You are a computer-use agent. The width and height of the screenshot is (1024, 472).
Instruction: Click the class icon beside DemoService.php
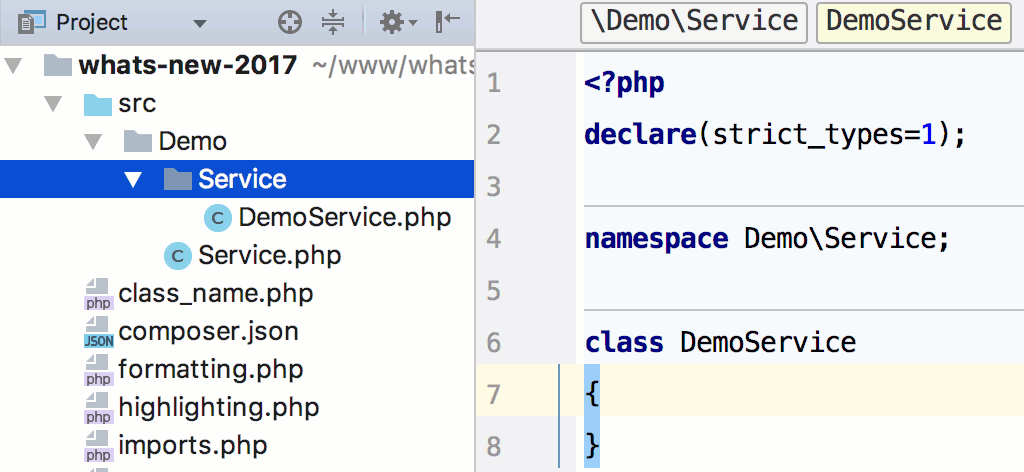(x=217, y=218)
